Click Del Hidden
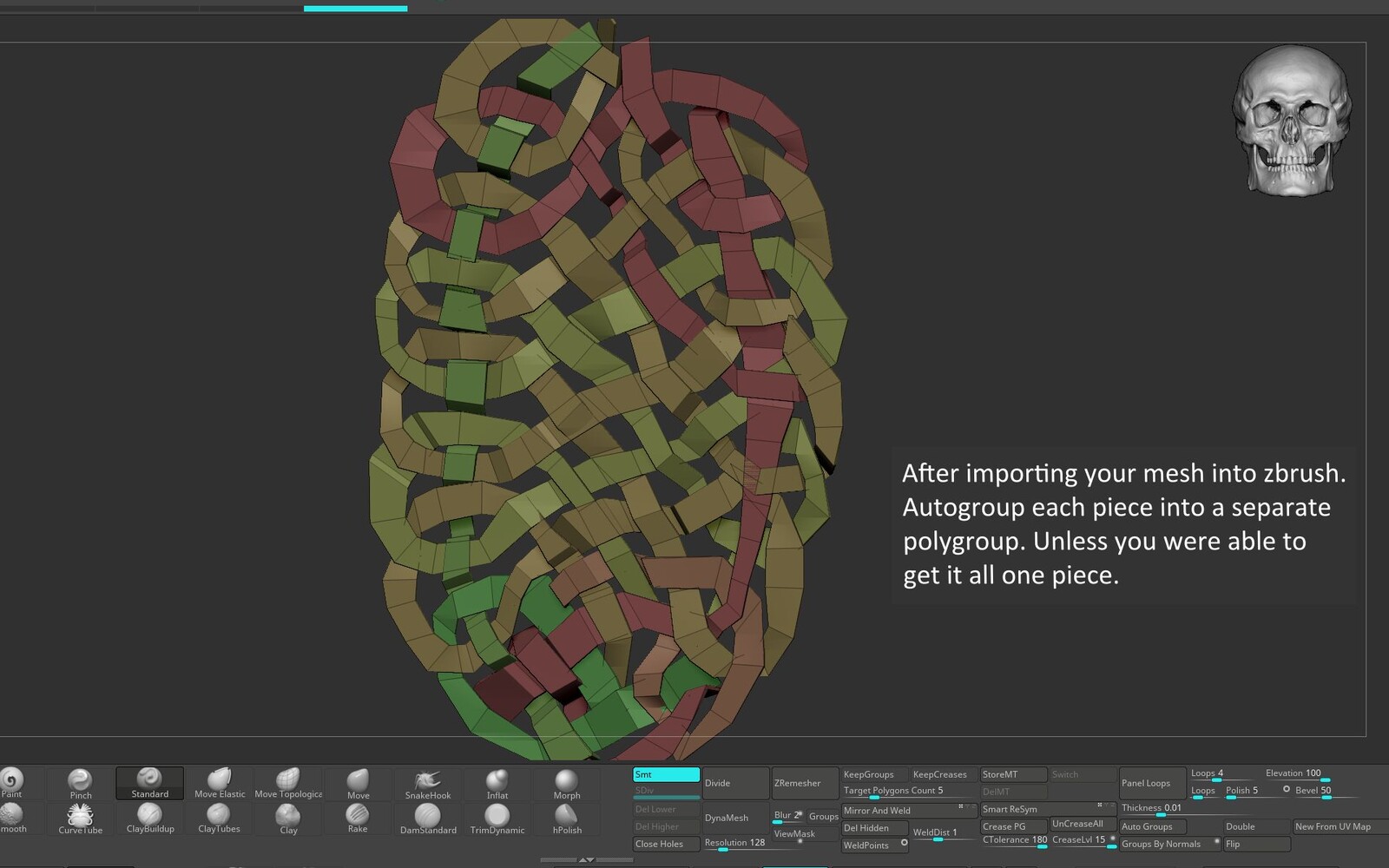This screenshot has width=1389, height=868. (875, 828)
